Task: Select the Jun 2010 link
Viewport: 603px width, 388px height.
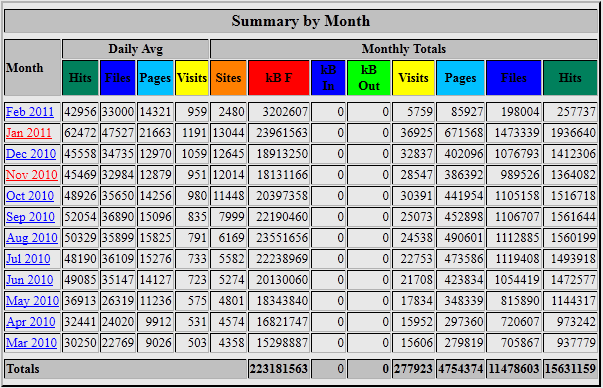Action: (x=30, y=280)
